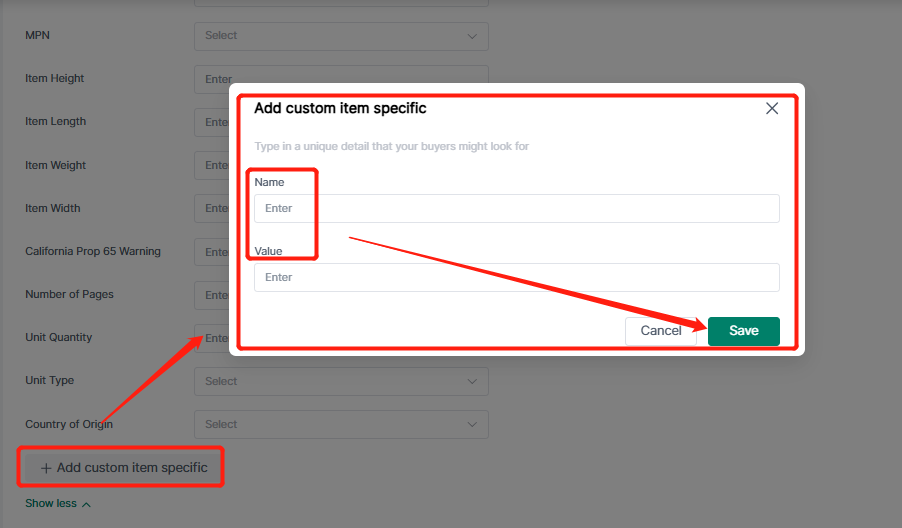Image resolution: width=902 pixels, height=528 pixels.
Task: Click Cancel in the dialog
Action: (660, 331)
